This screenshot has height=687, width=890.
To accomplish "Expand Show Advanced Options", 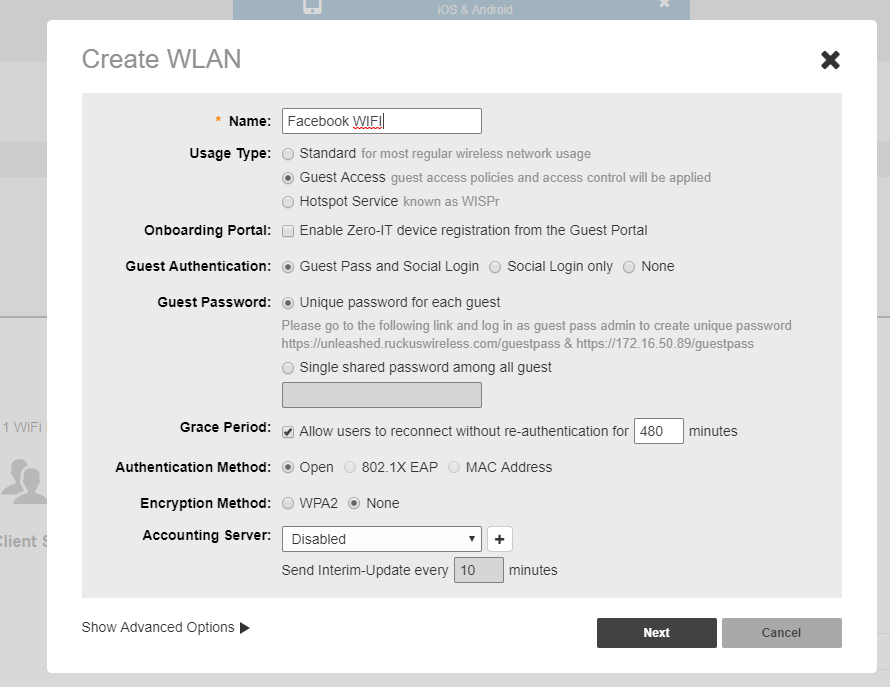I will pos(166,628).
